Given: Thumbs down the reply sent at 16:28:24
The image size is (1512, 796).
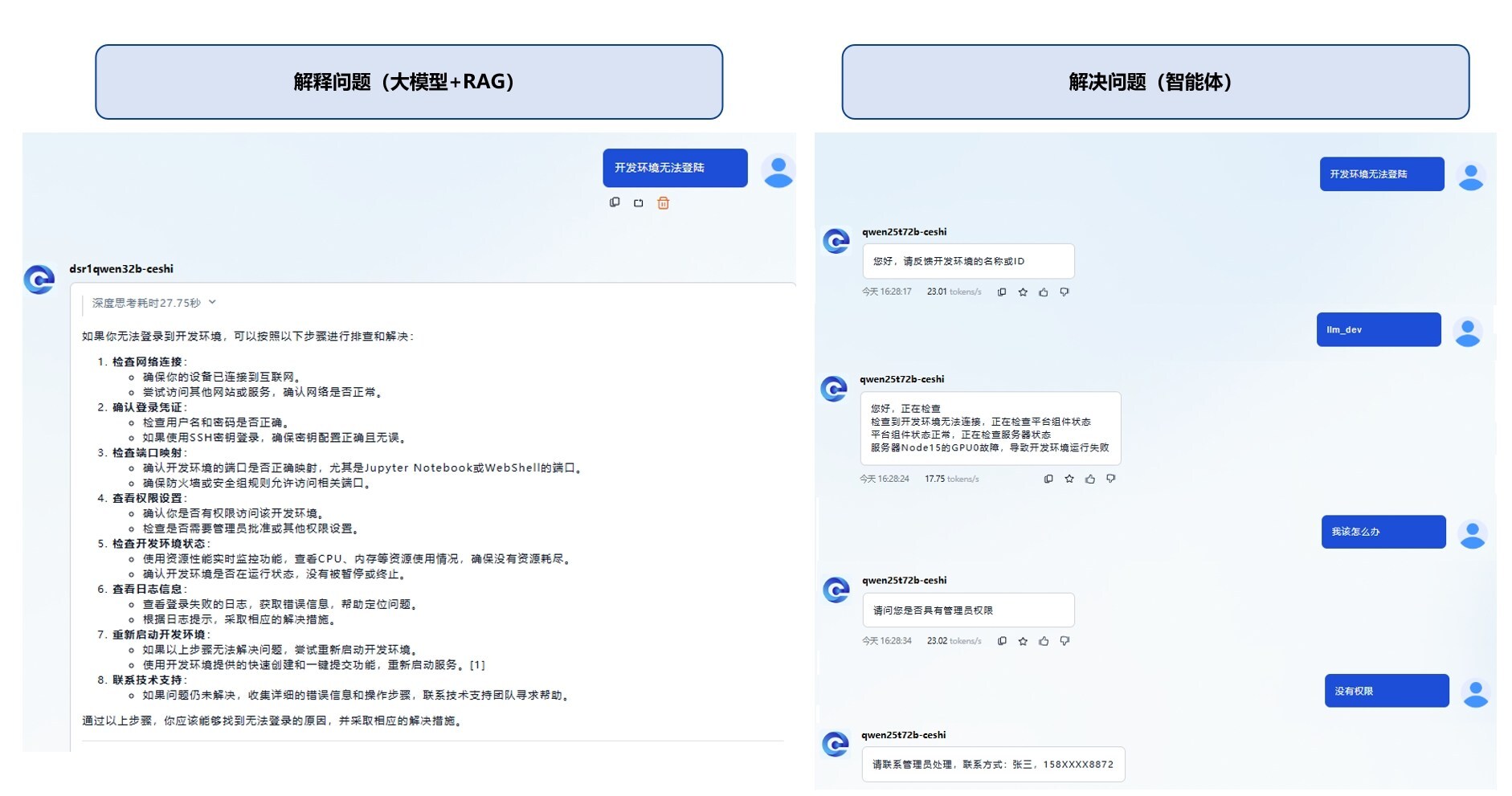Looking at the screenshot, I should point(1110,479).
